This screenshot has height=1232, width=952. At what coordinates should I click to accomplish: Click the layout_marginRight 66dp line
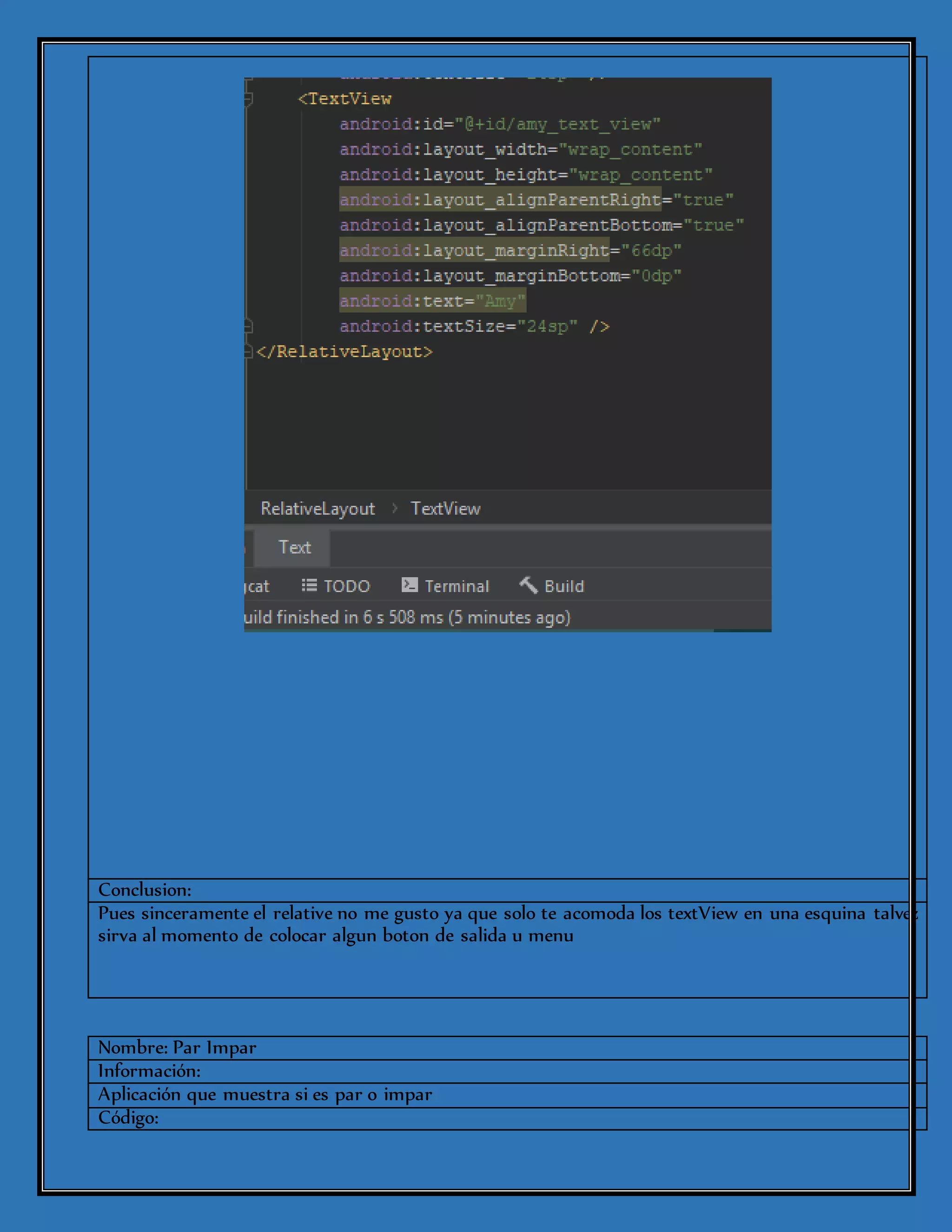click(510, 250)
